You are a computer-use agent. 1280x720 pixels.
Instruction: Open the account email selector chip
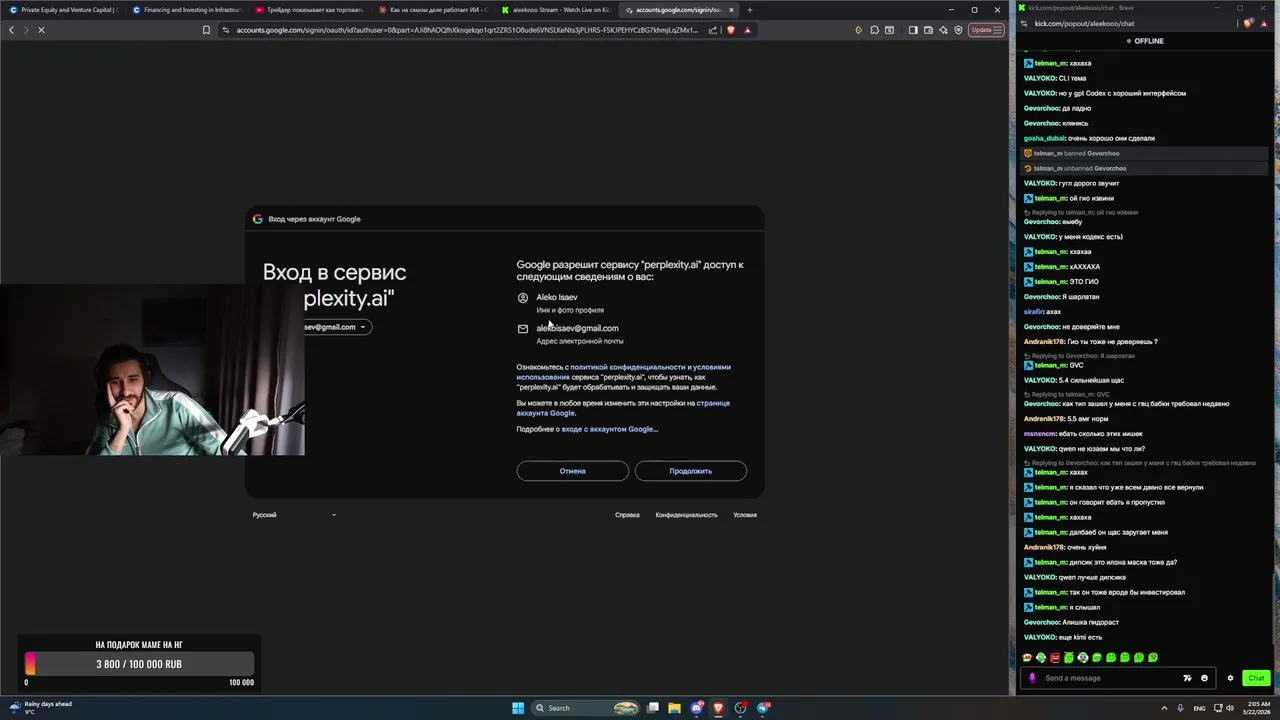pos(336,327)
